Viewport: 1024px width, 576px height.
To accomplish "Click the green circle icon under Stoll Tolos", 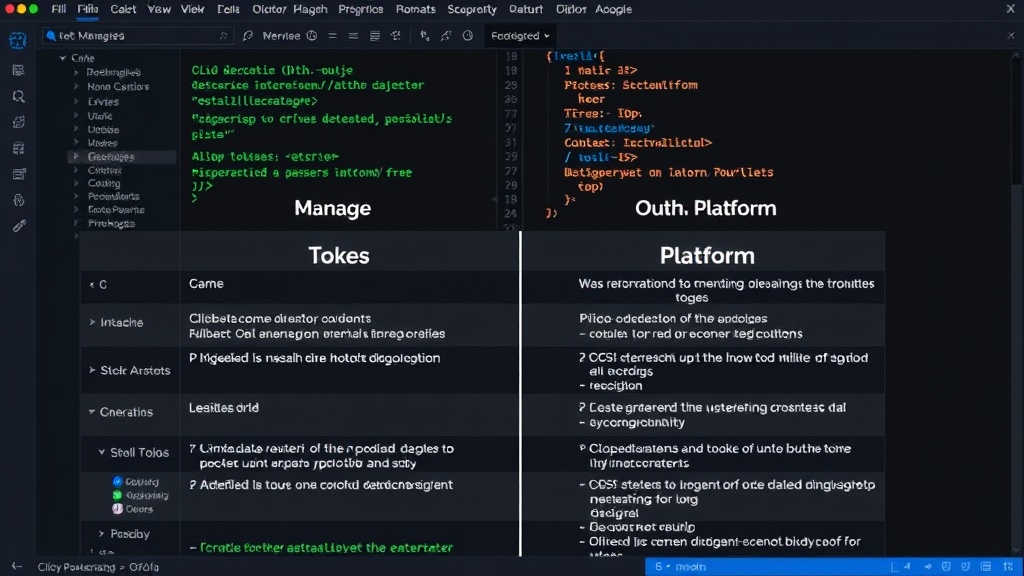I will [117, 495].
